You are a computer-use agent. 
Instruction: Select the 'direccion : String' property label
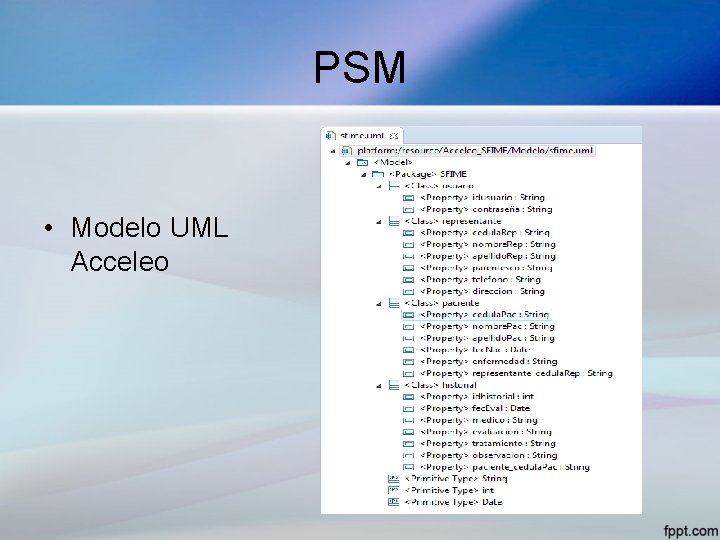coord(483,291)
